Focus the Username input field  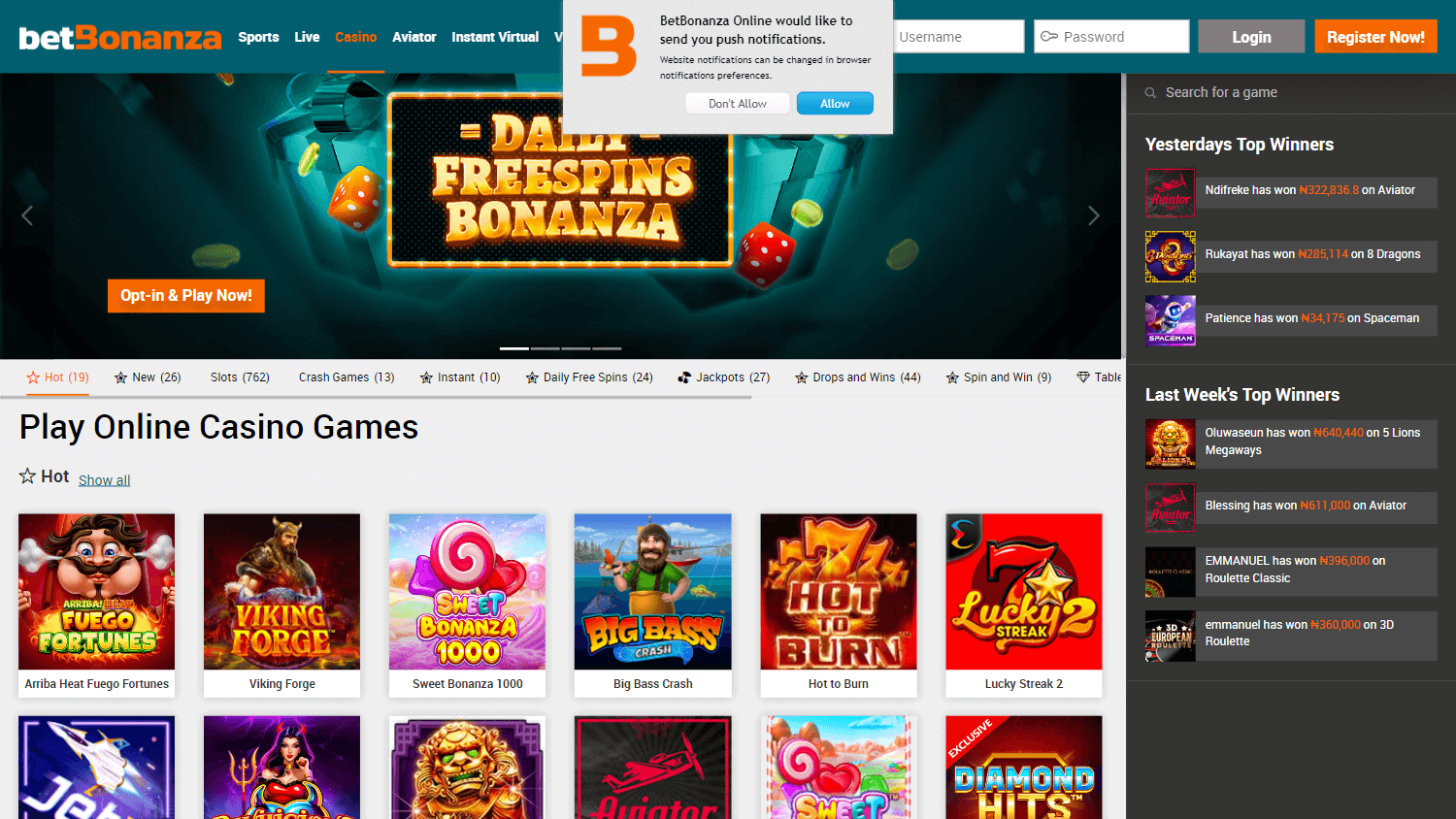pos(958,37)
